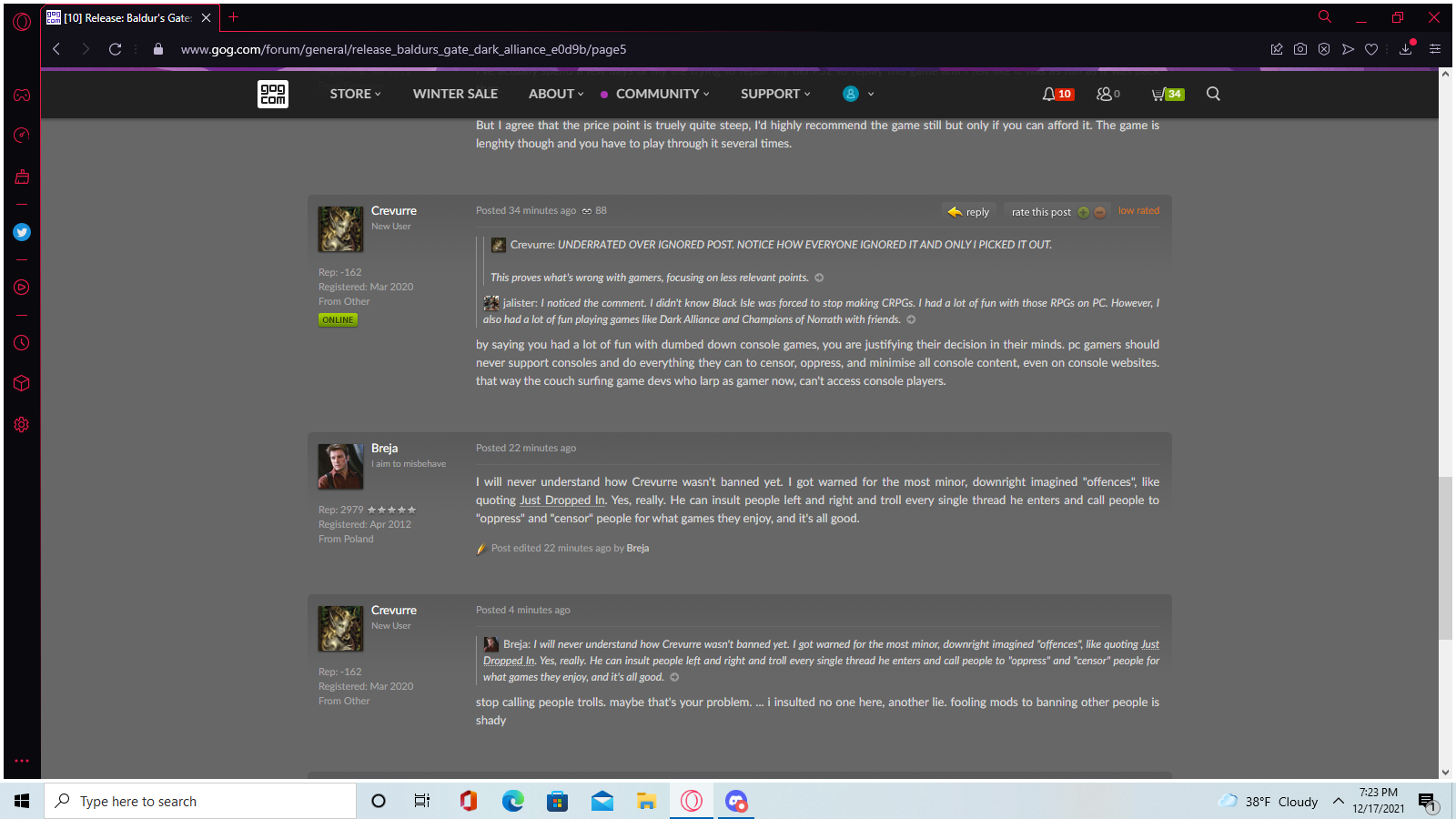Close the Baldur's Gate release tab

[x=206, y=17]
